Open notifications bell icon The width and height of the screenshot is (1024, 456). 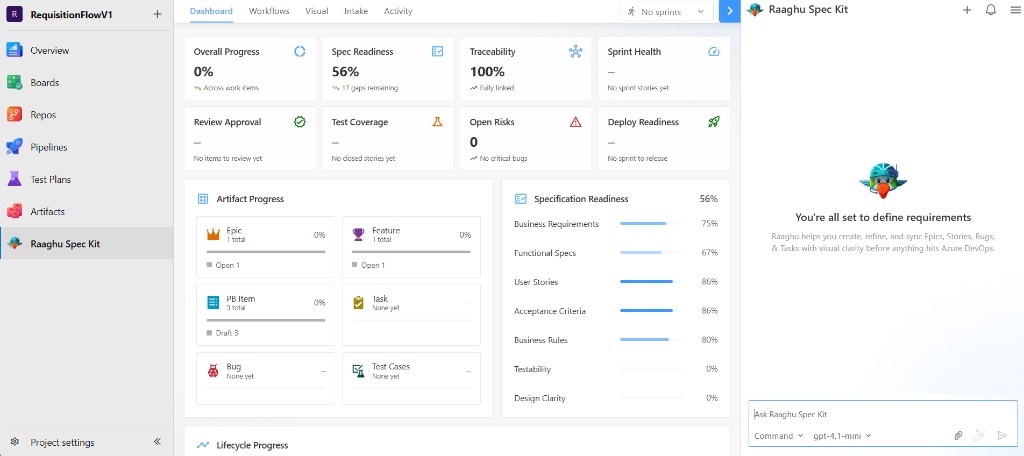(x=991, y=10)
